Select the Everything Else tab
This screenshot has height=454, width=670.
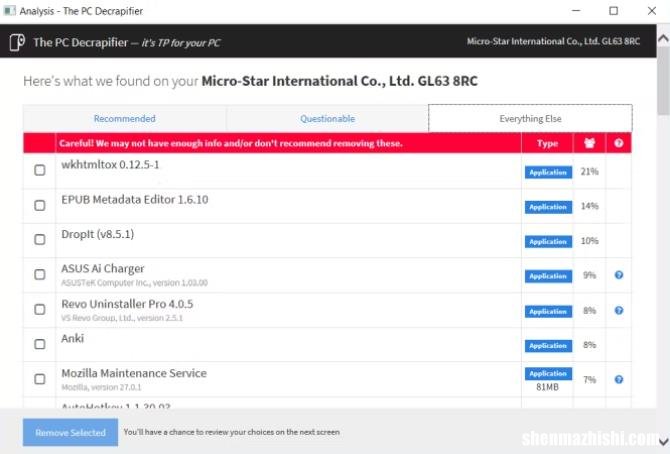click(530, 118)
